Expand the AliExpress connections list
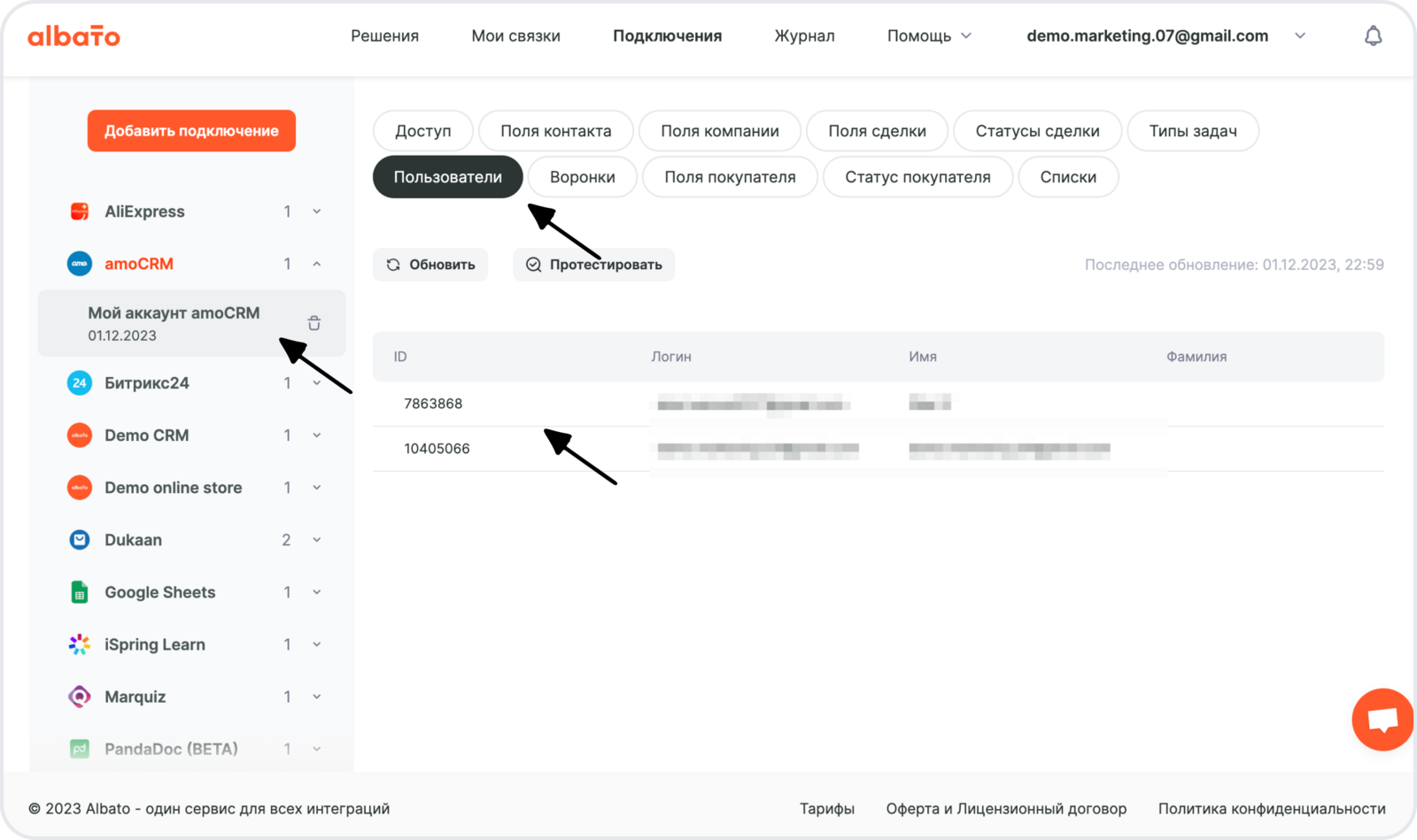 316,212
